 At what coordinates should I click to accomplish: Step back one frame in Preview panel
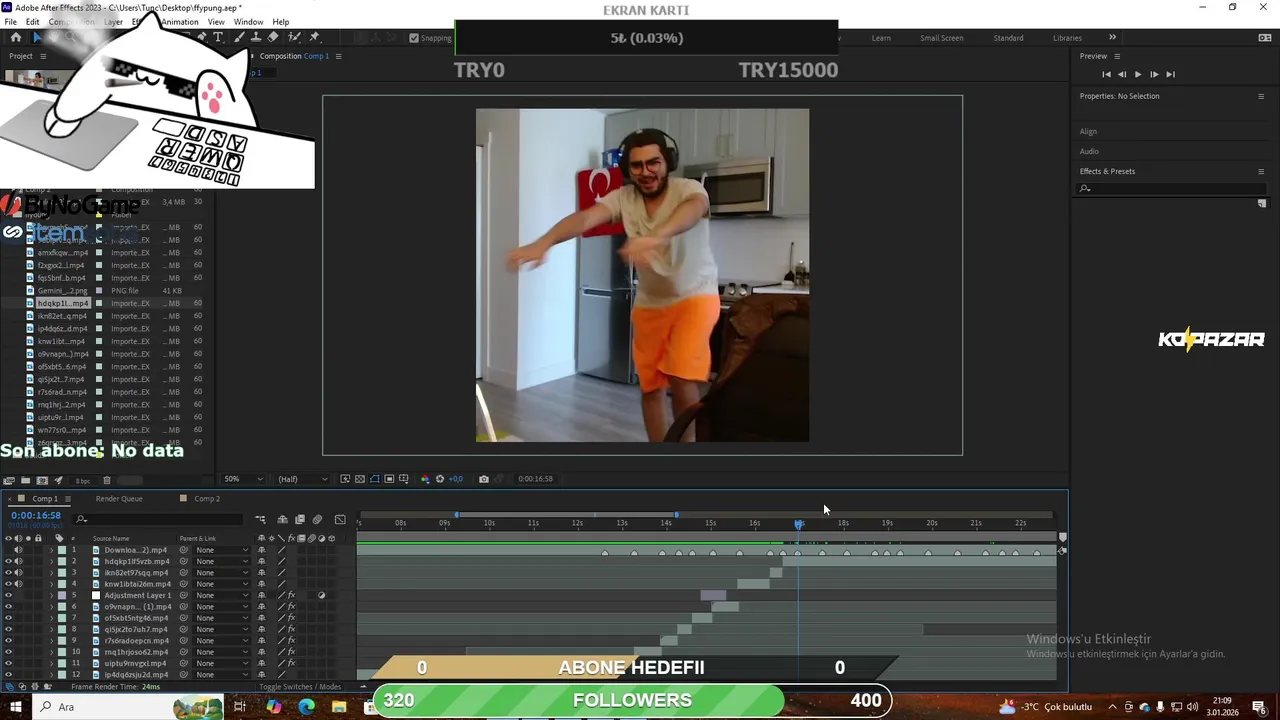click(x=1122, y=74)
